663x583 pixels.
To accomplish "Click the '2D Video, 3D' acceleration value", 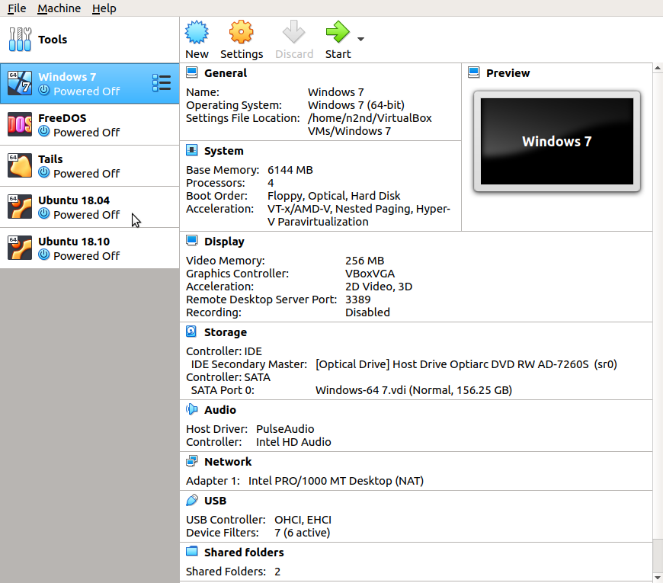I will coord(378,287).
